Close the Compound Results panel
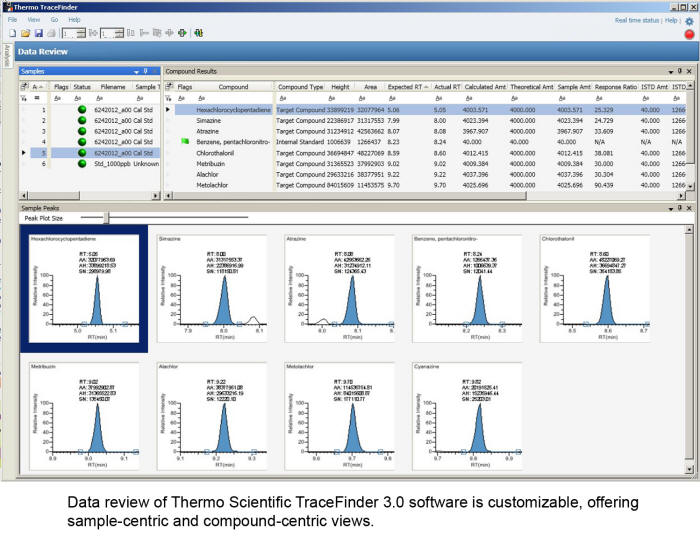 point(689,71)
